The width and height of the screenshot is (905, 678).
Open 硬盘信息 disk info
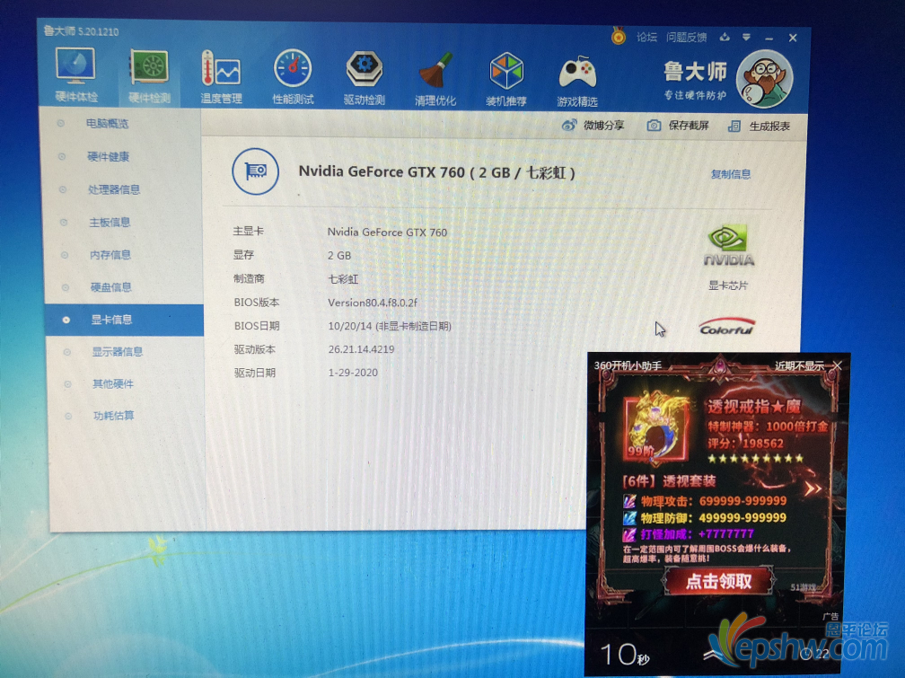111,287
